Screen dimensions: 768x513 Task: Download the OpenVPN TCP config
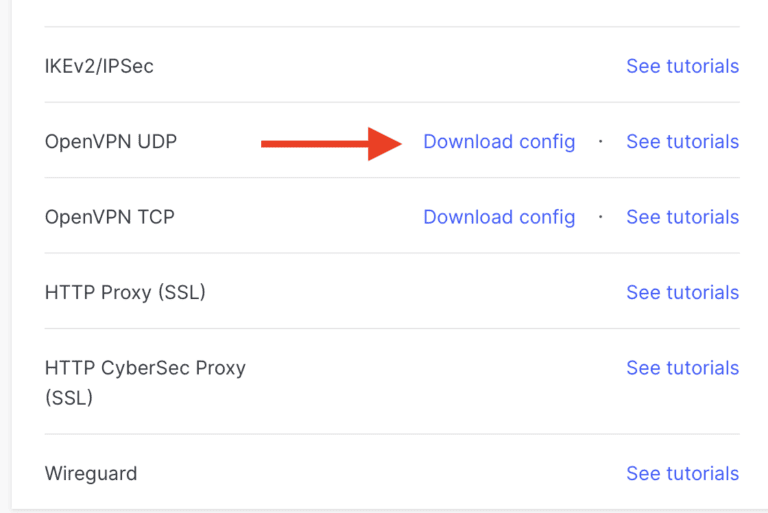(x=499, y=217)
